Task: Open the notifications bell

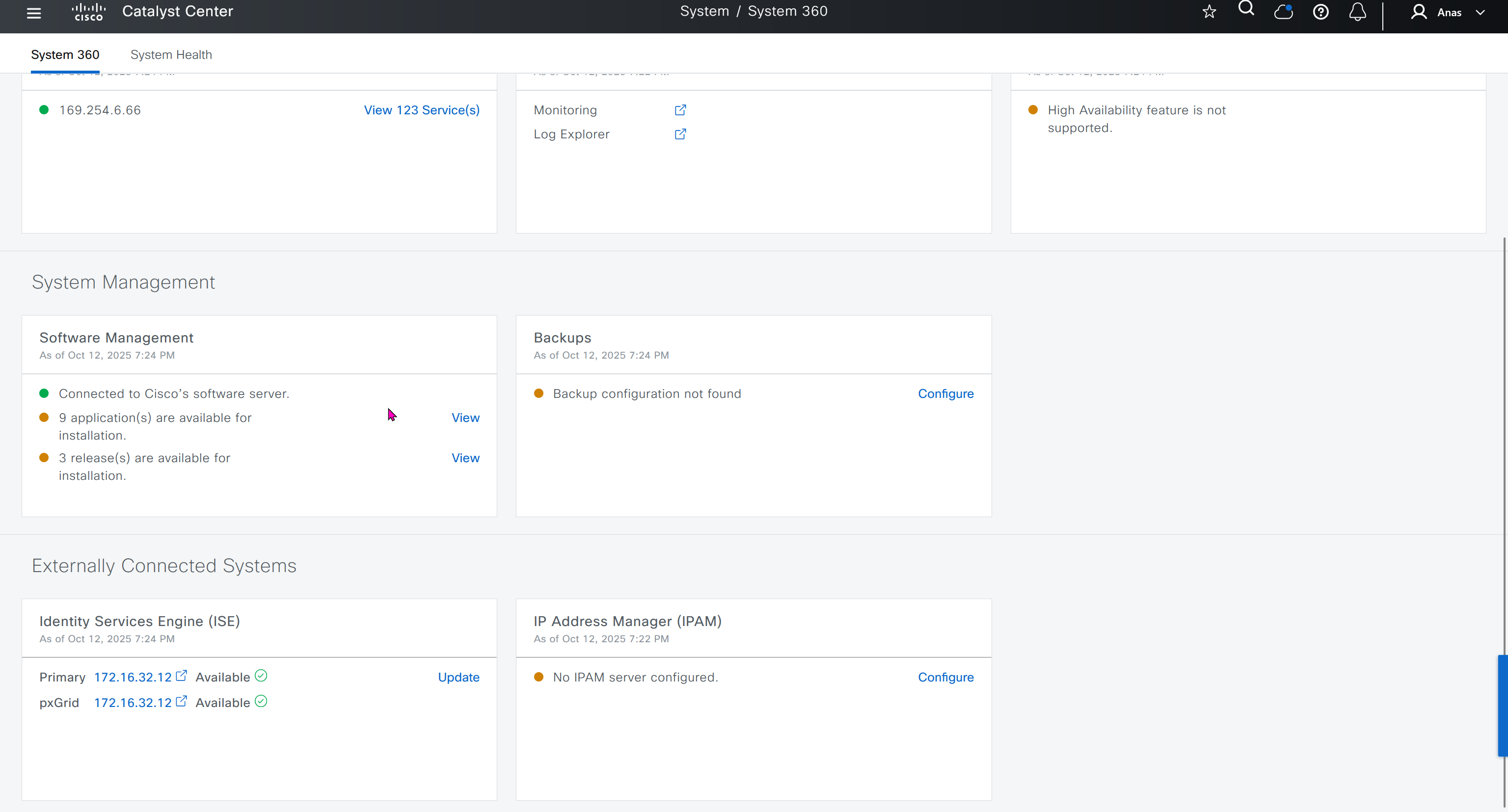Action: pos(1357,12)
